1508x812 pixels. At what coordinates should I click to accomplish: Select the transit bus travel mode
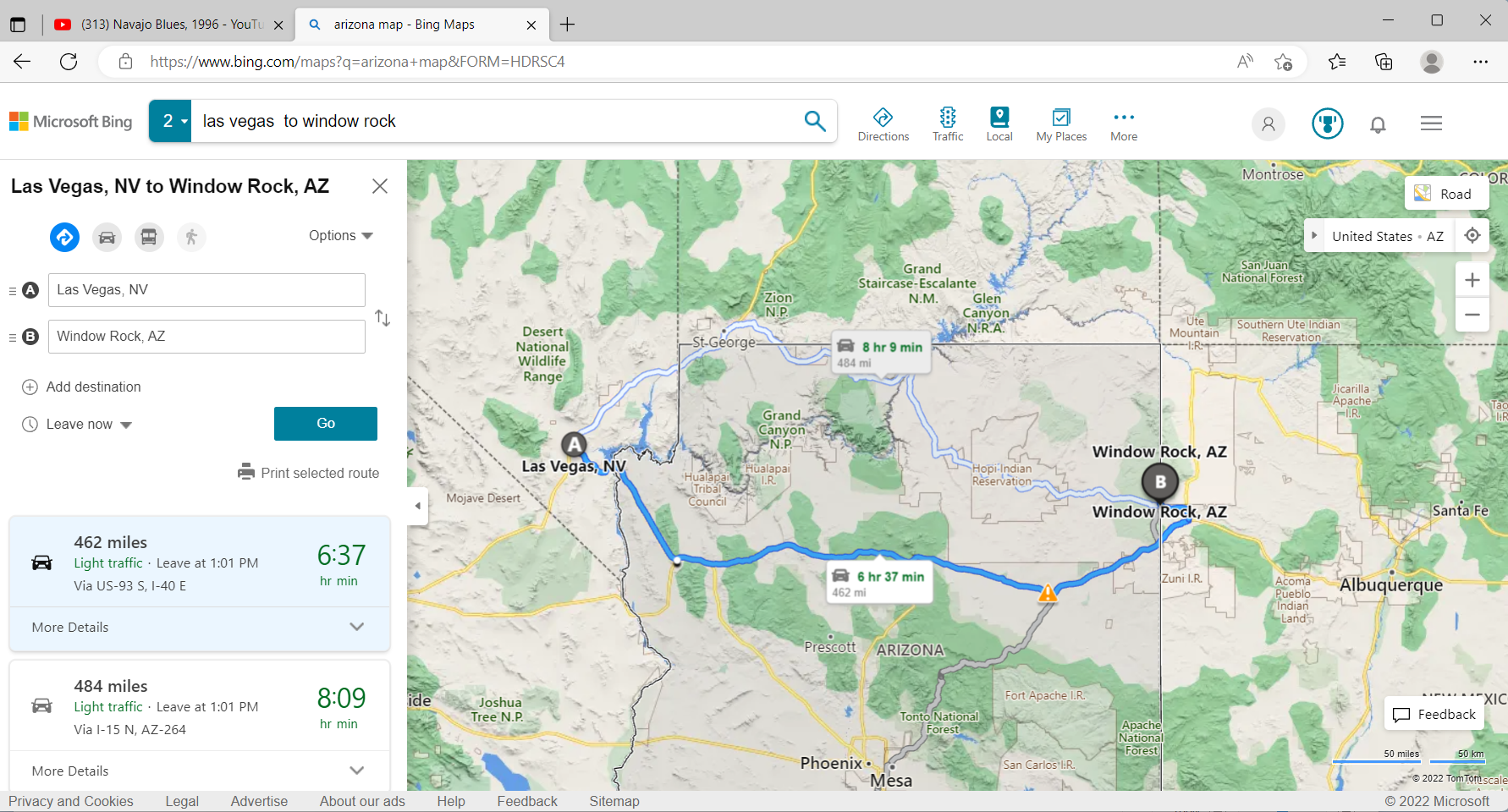pos(149,238)
